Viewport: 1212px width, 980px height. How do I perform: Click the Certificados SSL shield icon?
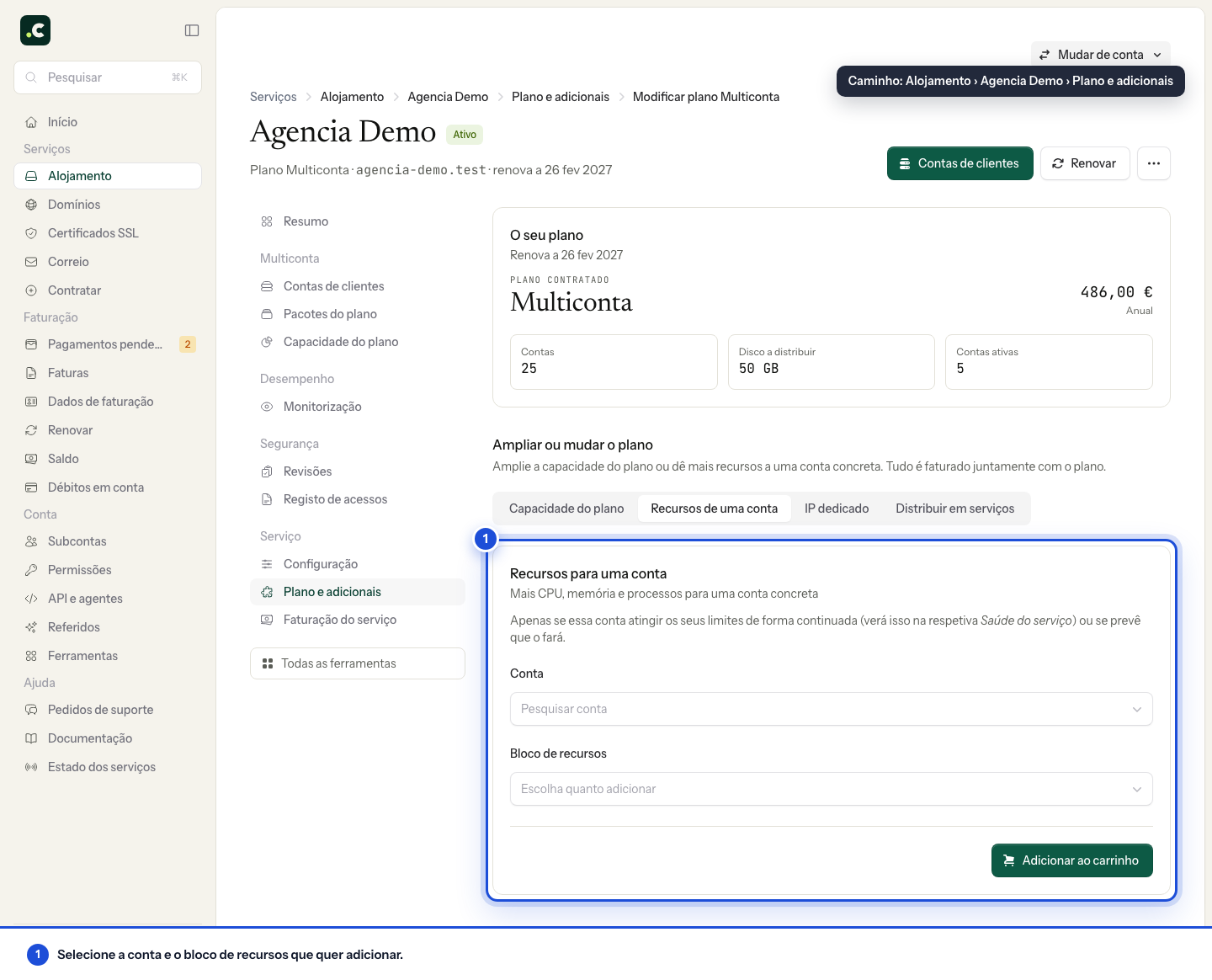coord(31,233)
